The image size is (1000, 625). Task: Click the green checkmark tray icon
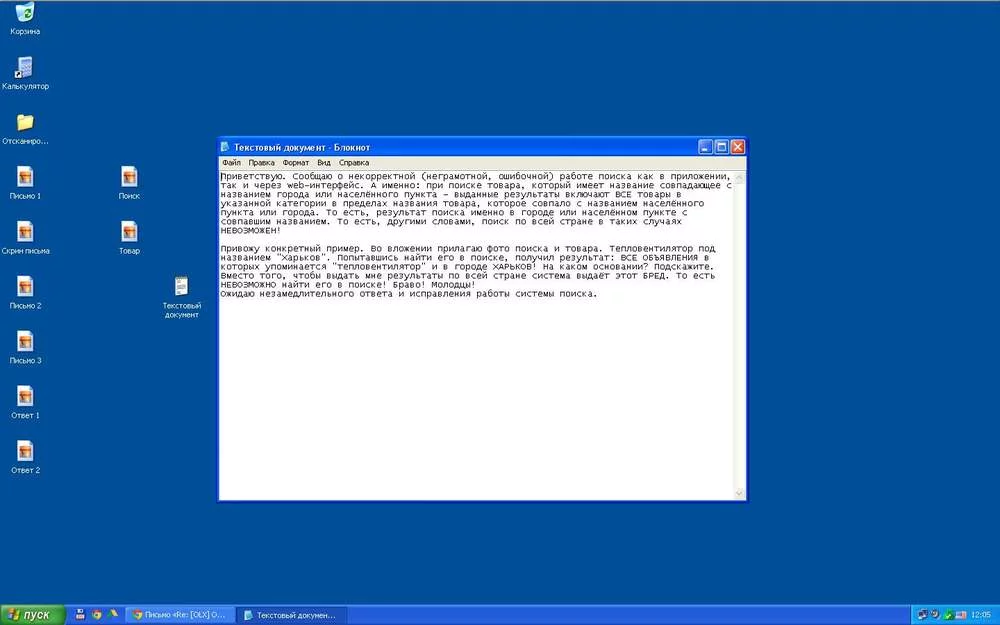(x=948, y=615)
